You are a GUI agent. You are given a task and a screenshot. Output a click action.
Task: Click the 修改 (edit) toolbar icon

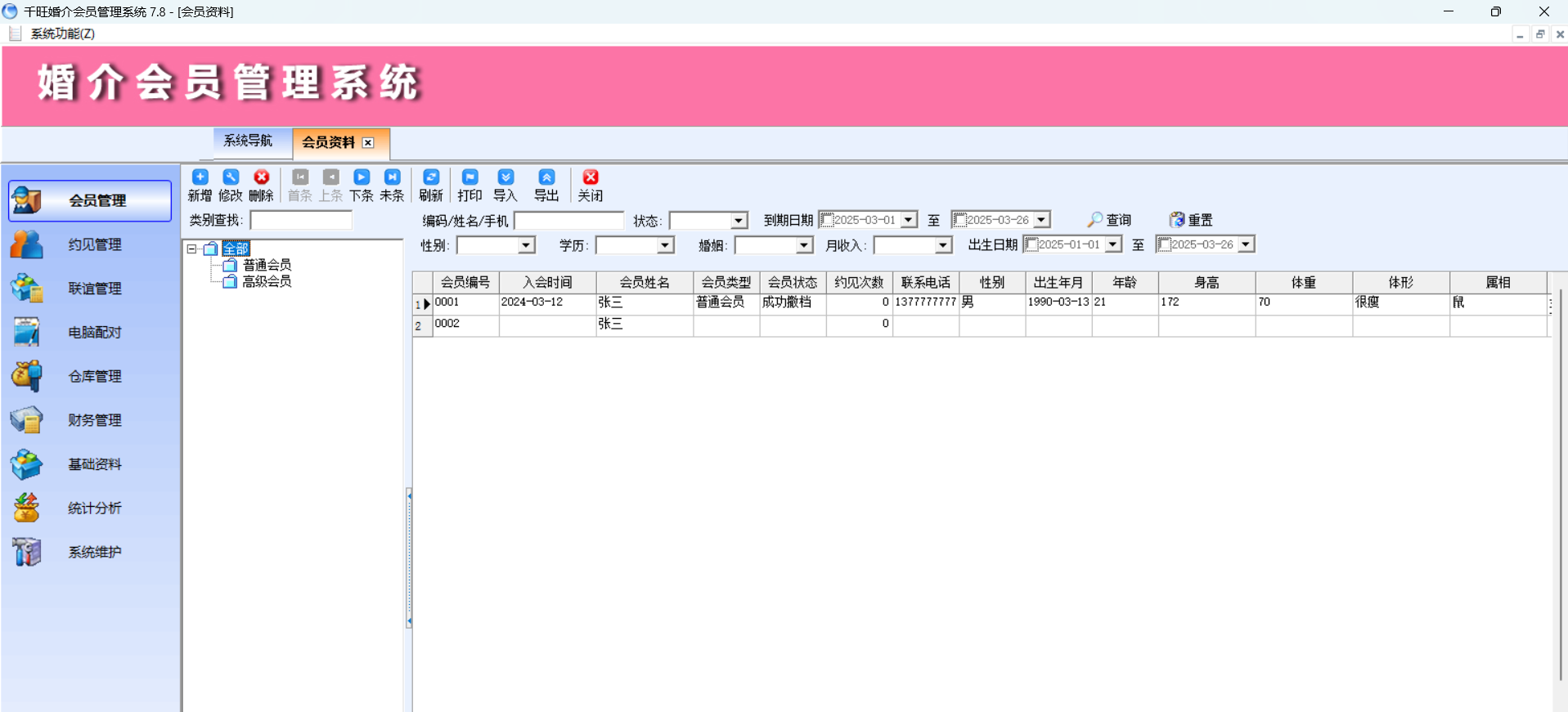point(231,185)
